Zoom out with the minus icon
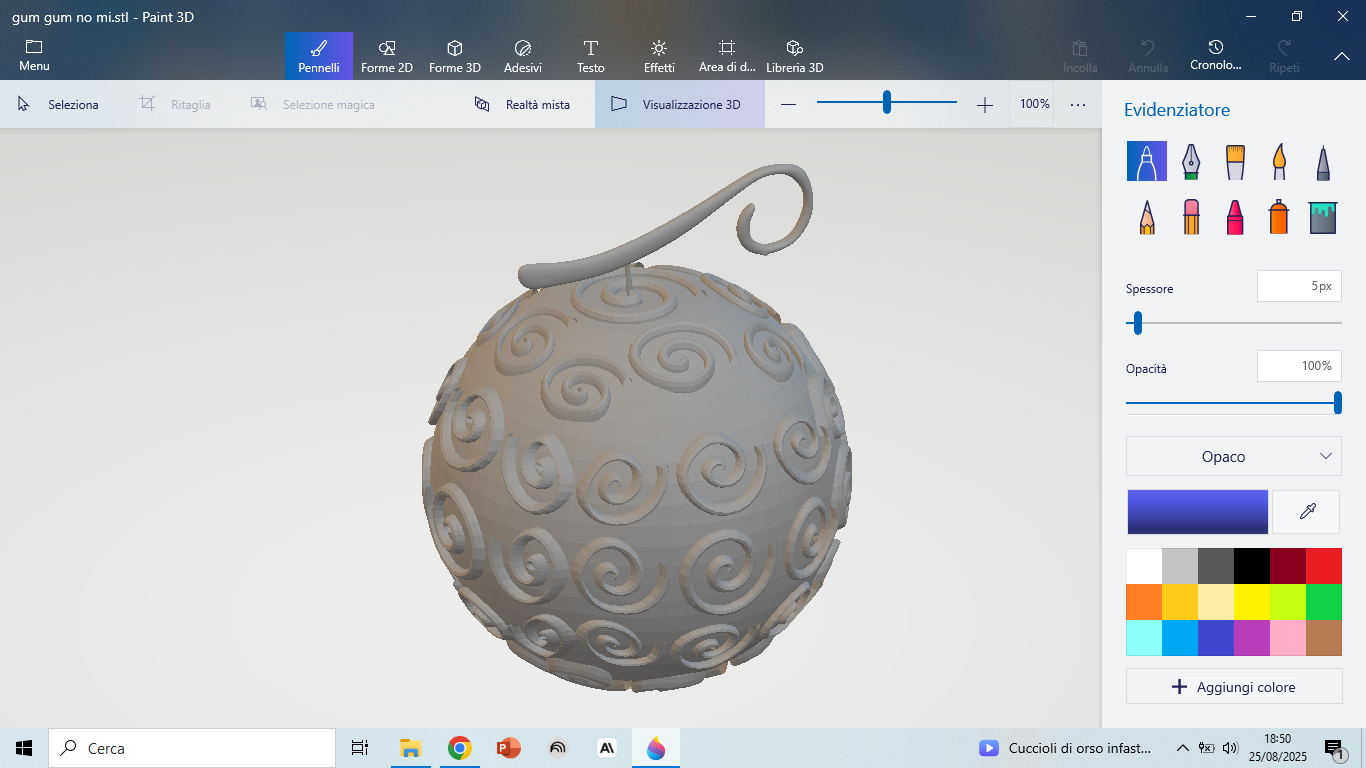The width and height of the screenshot is (1366, 768). point(789,105)
